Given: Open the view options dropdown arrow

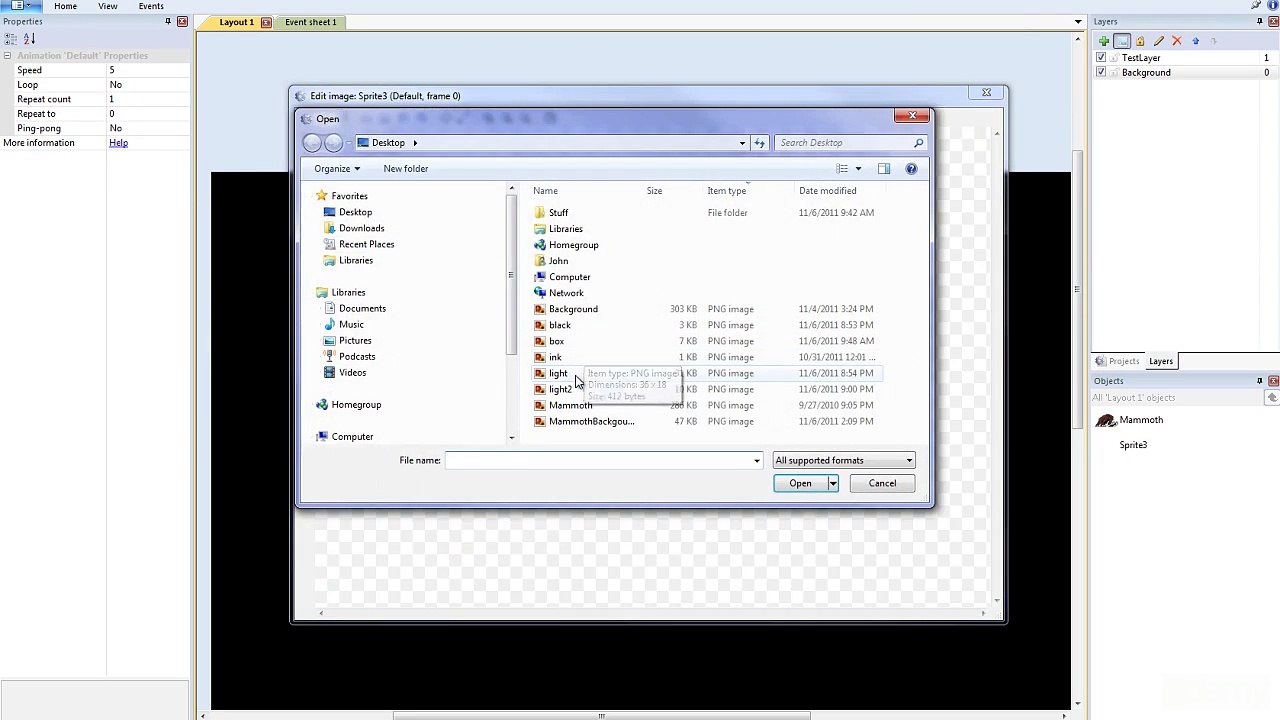Looking at the screenshot, I should click(858, 169).
